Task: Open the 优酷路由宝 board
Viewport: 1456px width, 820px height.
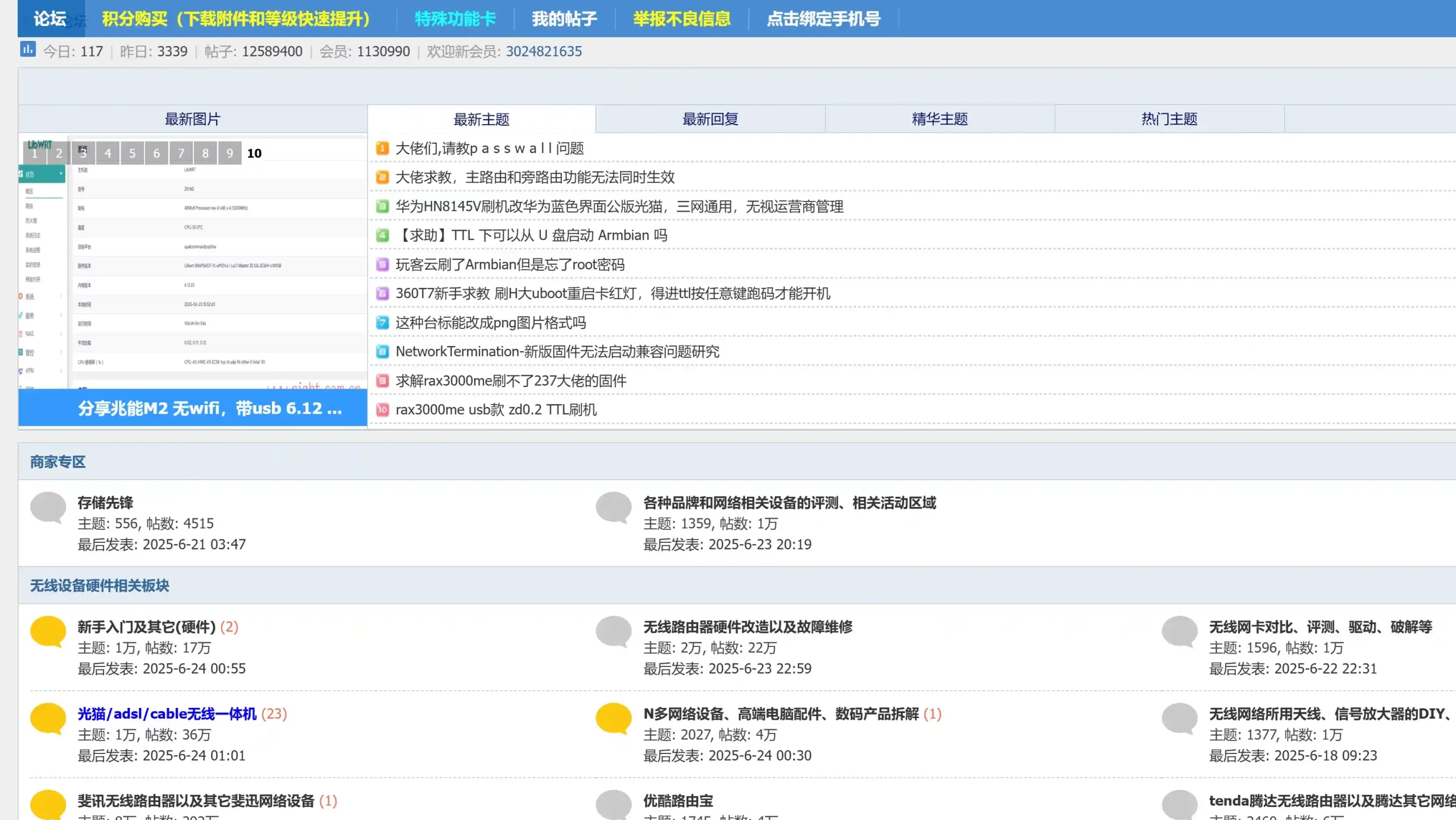Action: click(x=678, y=801)
